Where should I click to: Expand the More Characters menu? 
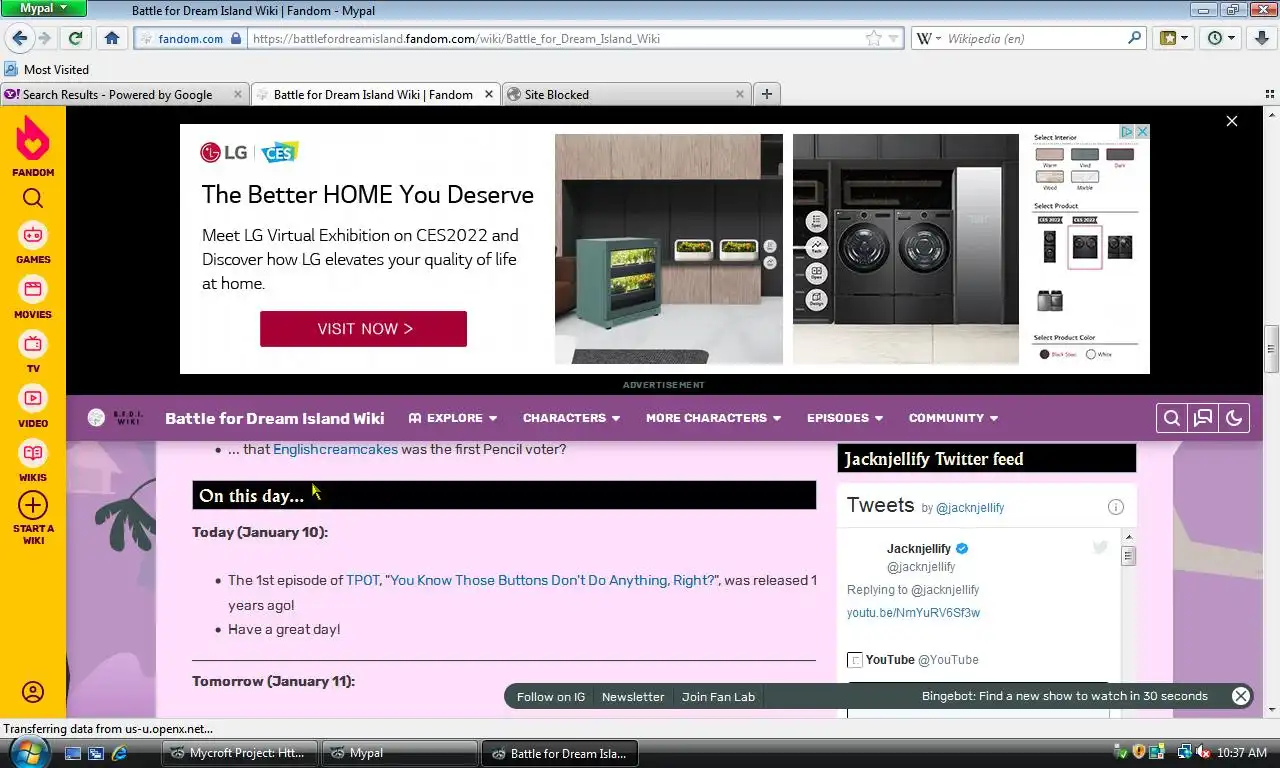pos(713,418)
